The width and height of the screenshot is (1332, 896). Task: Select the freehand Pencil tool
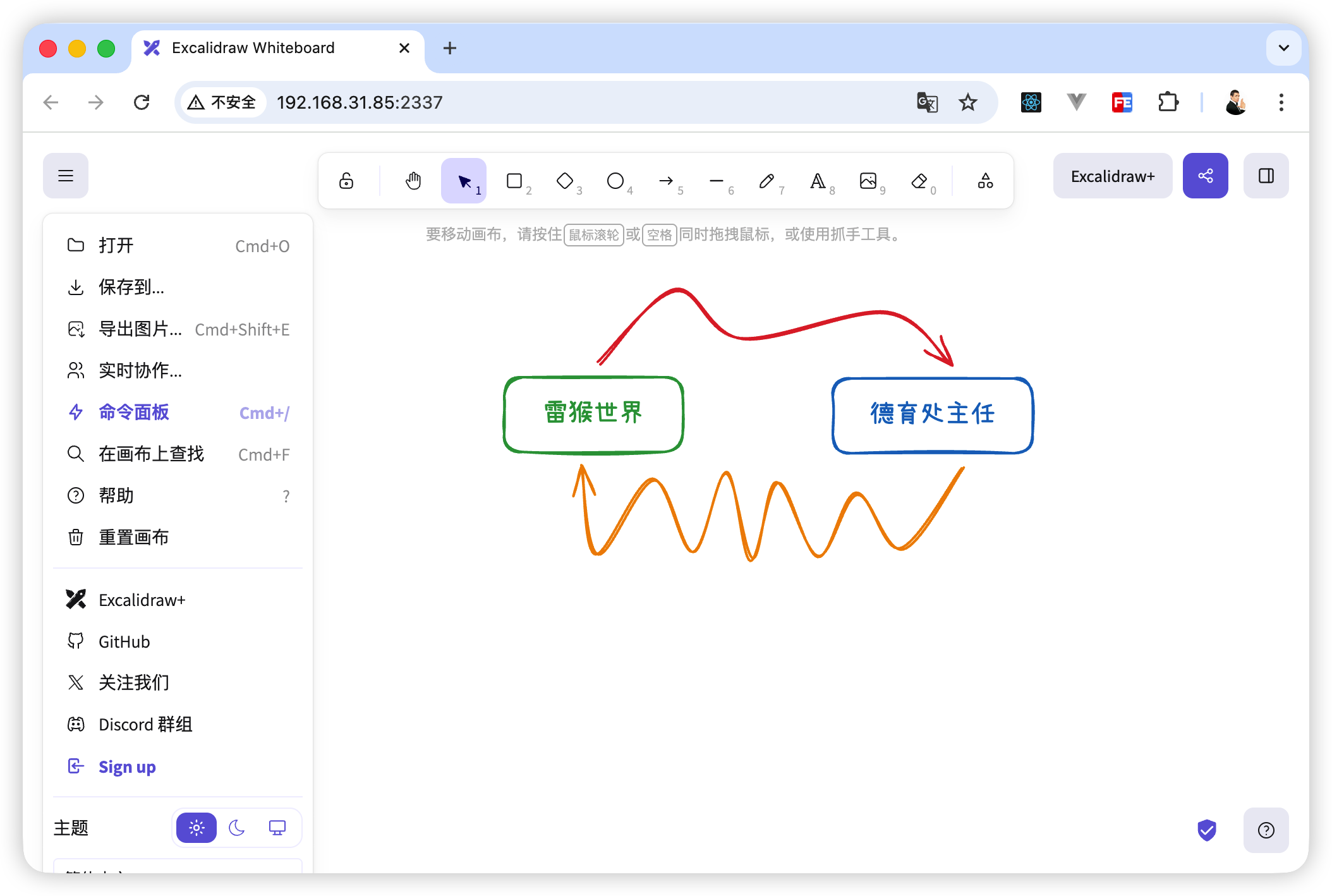[766, 181]
